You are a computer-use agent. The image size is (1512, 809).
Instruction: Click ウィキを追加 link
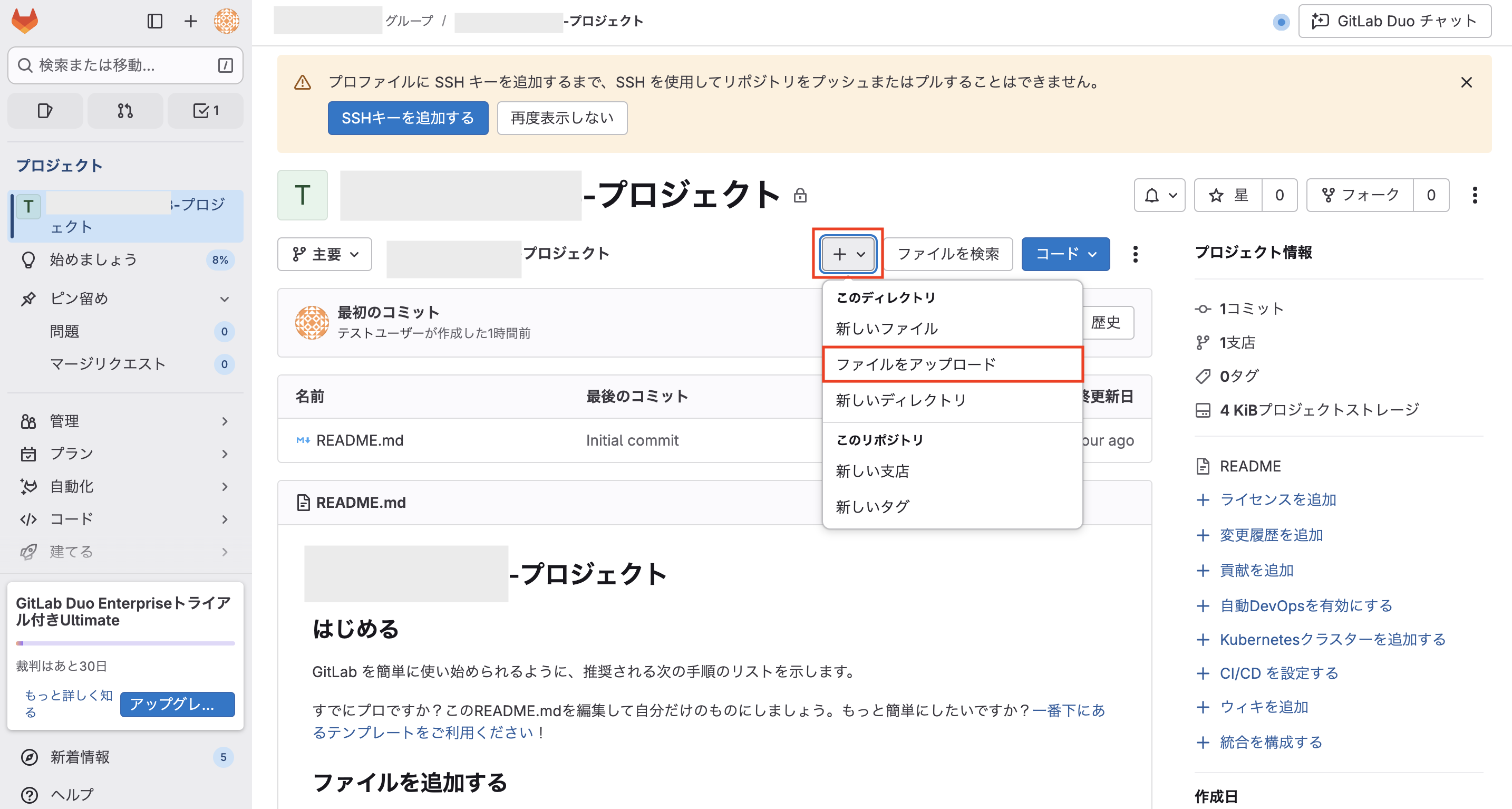(x=1252, y=707)
